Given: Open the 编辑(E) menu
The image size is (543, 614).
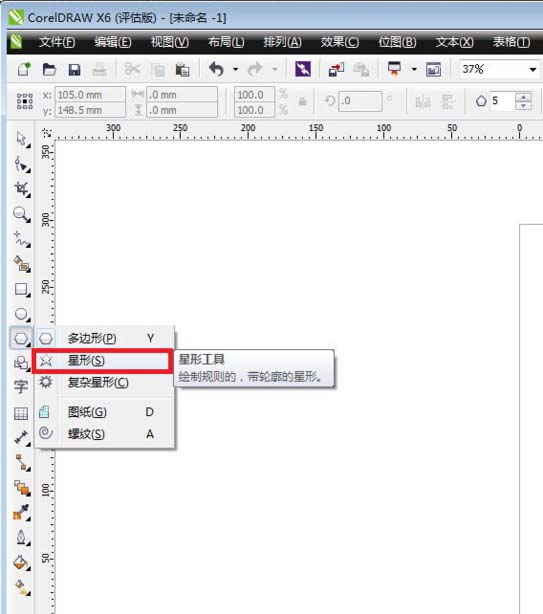Looking at the screenshot, I should 113,42.
